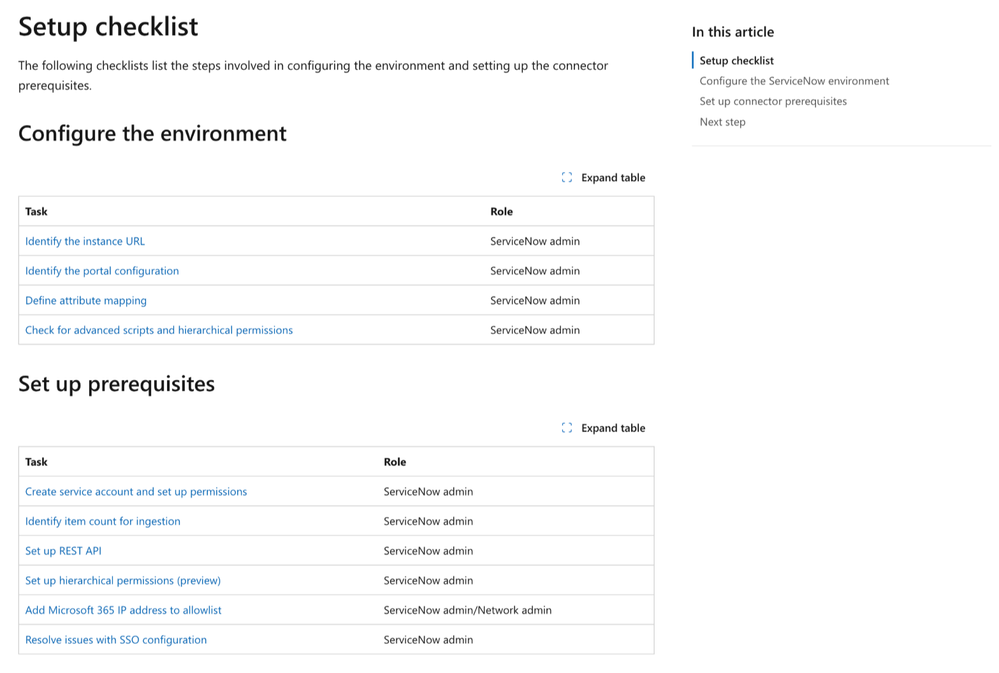
Task: Expand table under Configure the environment
Action: (612, 178)
